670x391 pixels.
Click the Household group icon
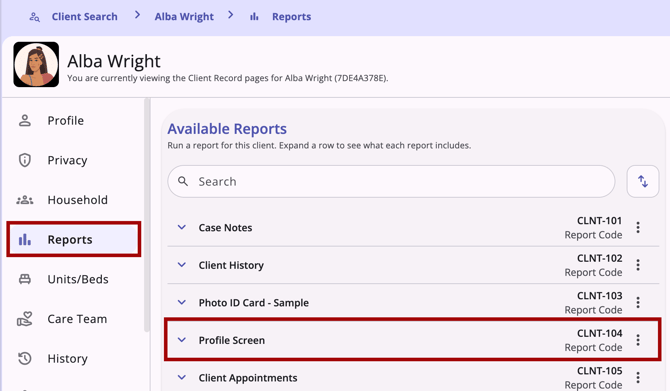[x=25, y=200]
